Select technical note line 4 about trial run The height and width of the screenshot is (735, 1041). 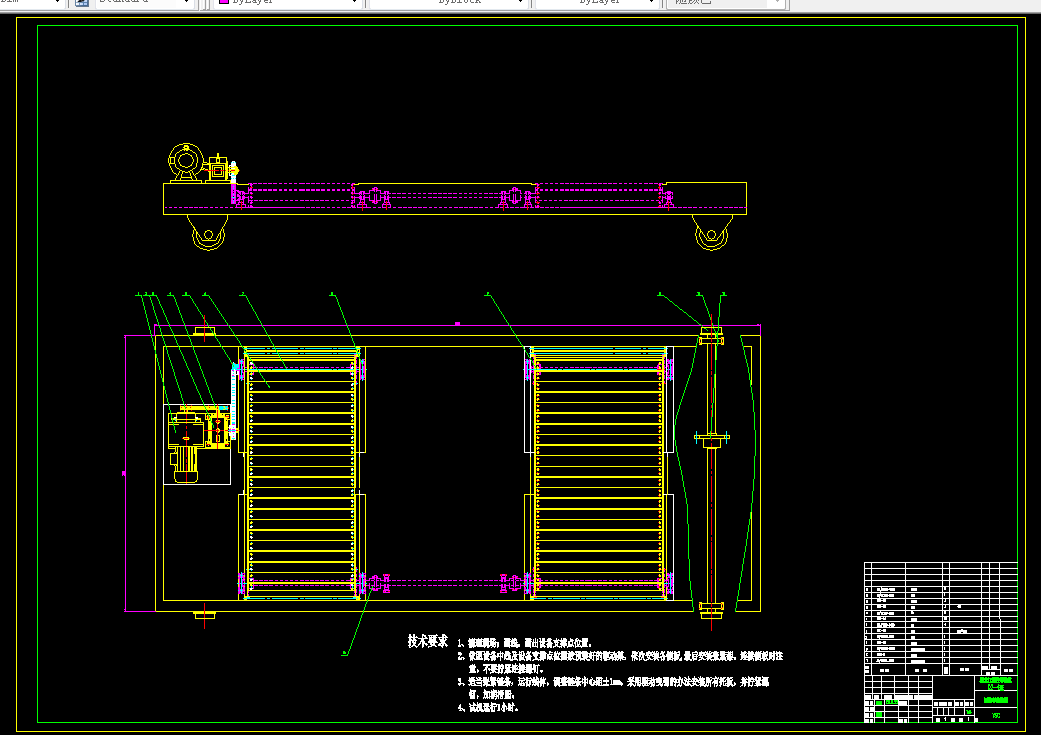(487, 708)
